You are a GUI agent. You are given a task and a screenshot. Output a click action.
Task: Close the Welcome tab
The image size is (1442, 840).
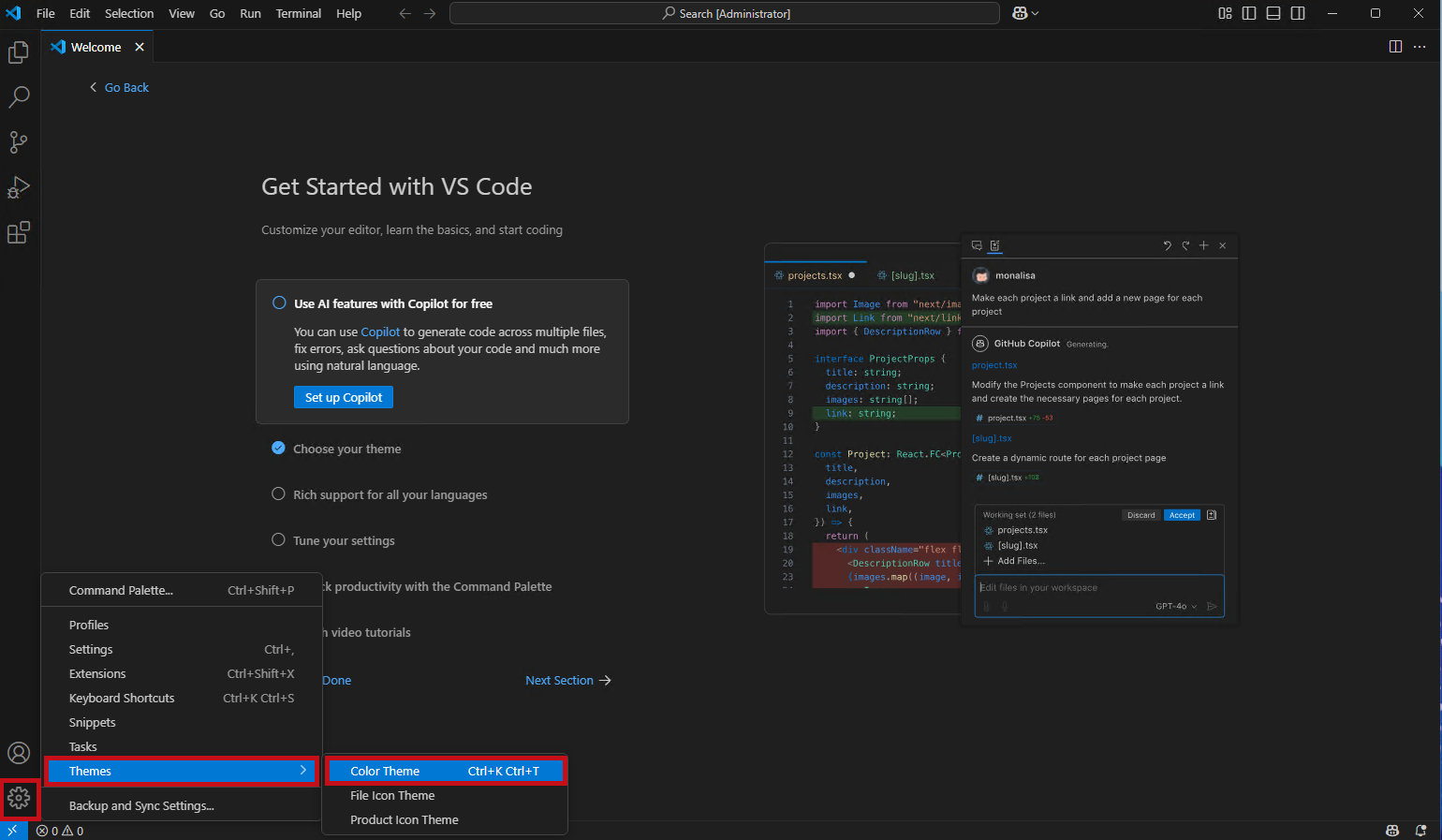pos(140,47)
